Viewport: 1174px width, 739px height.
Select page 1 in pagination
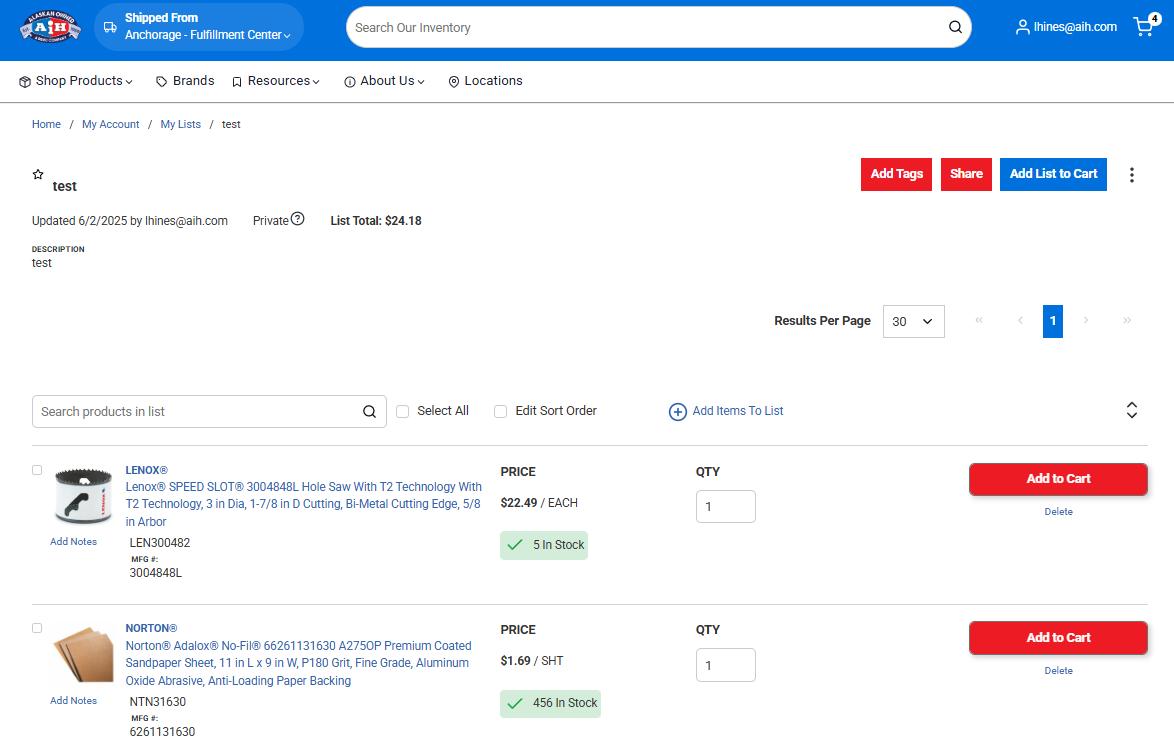tap(1053, 321)
